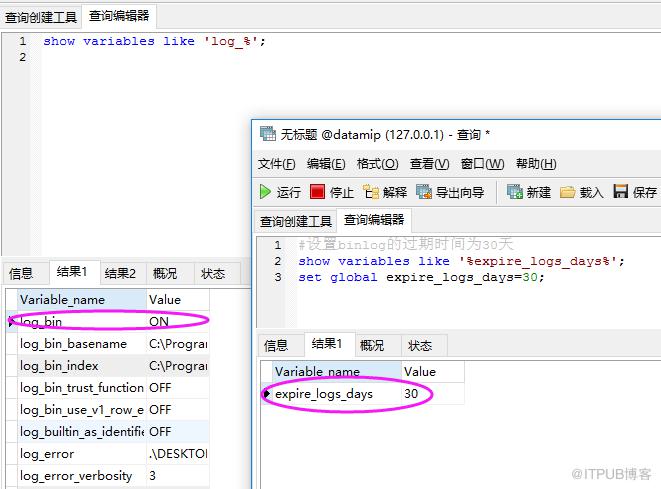Click the Save (保存) floppy icon
661x489 pixels.
(x=621, y=191)
